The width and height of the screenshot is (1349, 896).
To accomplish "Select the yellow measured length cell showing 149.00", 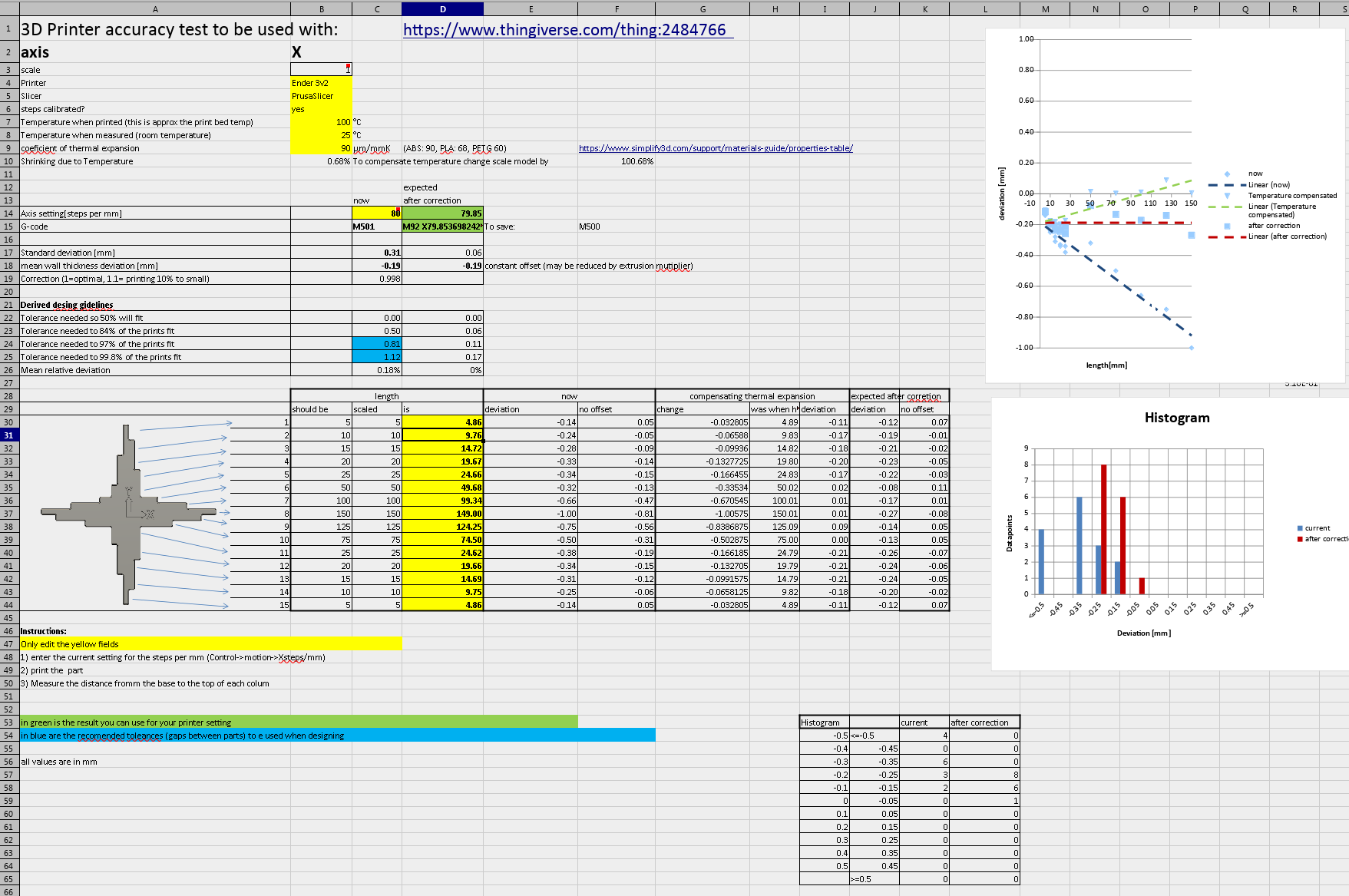I will (x=442, y=514).
